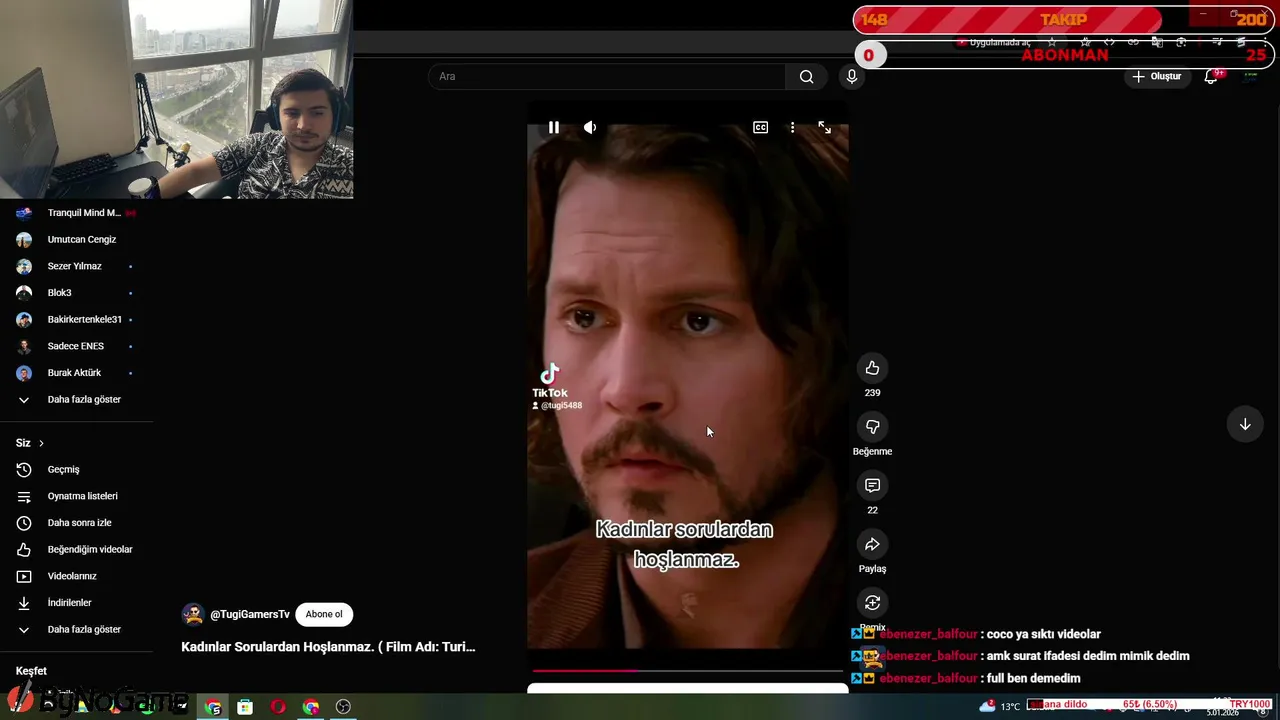1280x720 pixels.
Task: Open @TugiGamersTv channel name
Action: pyautogui.click(x=250, y=615)
